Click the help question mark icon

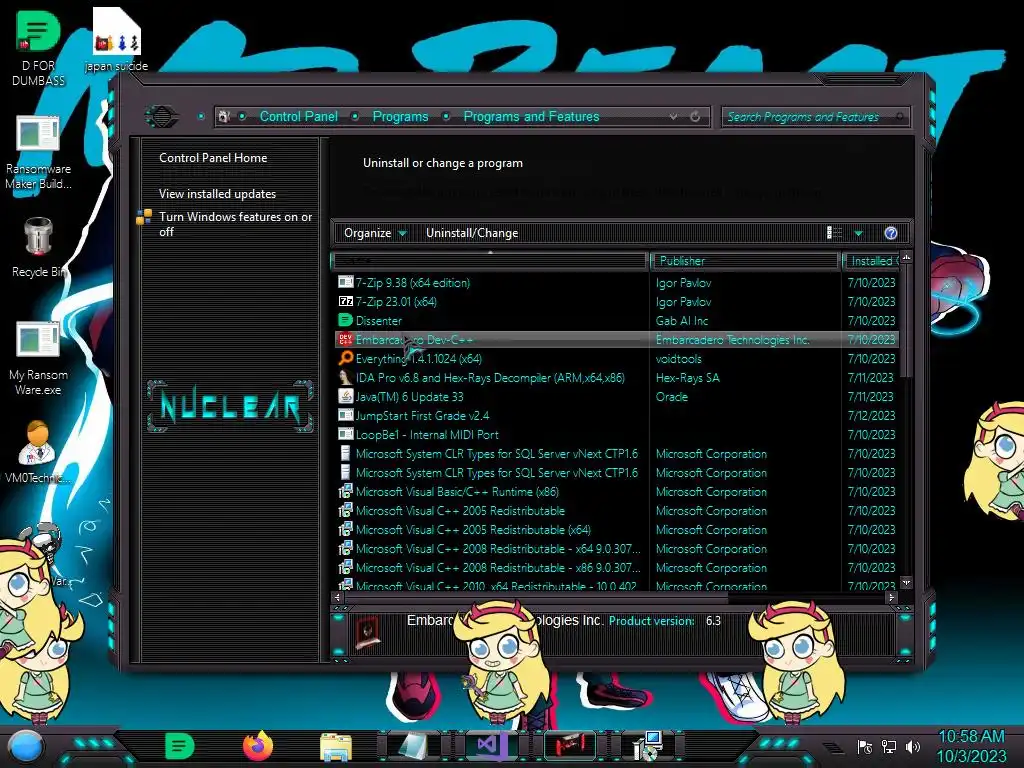click(x=891, y=233)
